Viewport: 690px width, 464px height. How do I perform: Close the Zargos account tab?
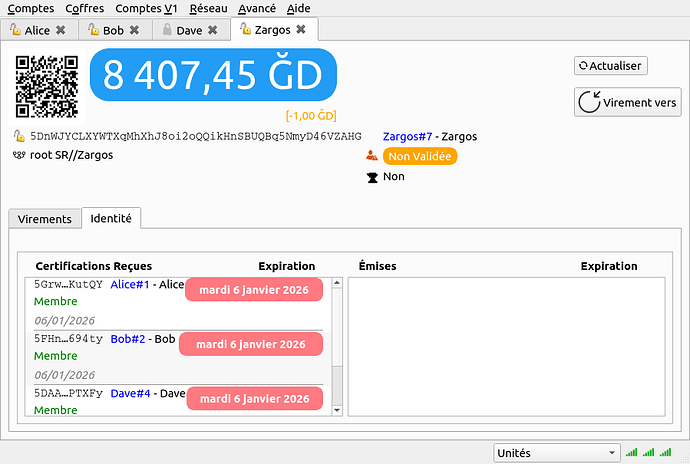(300, 30)
